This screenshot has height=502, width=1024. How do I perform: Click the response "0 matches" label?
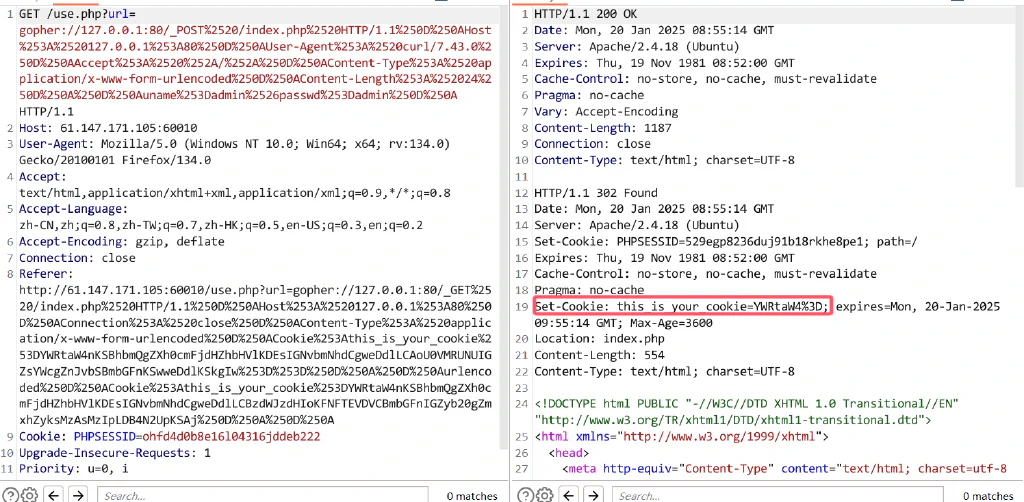click(987, 496)
